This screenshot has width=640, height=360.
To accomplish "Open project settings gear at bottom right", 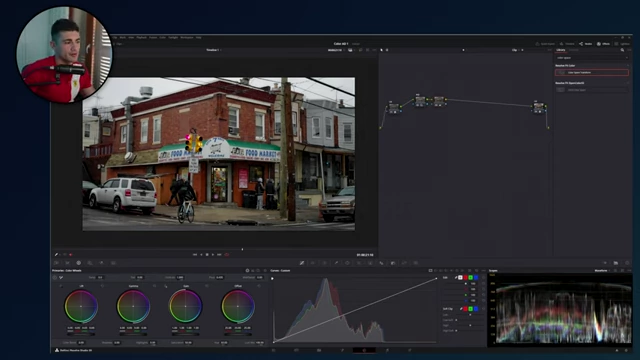I will [627, 350].
